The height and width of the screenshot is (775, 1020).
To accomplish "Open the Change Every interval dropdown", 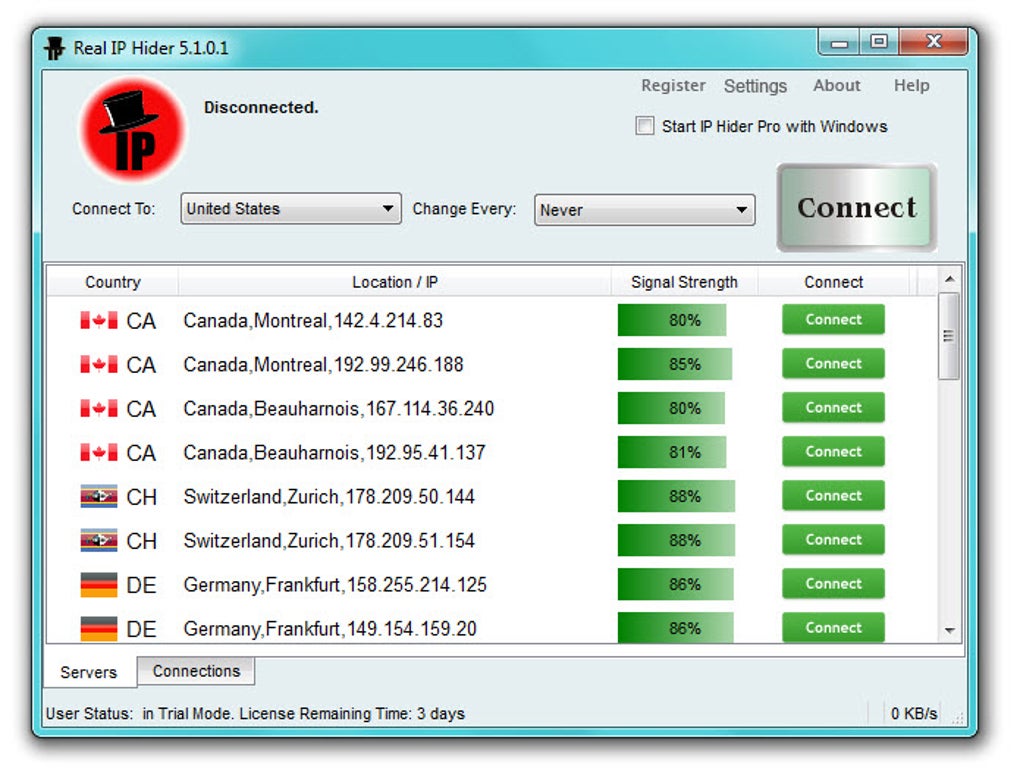I will [x=644, y=210].
